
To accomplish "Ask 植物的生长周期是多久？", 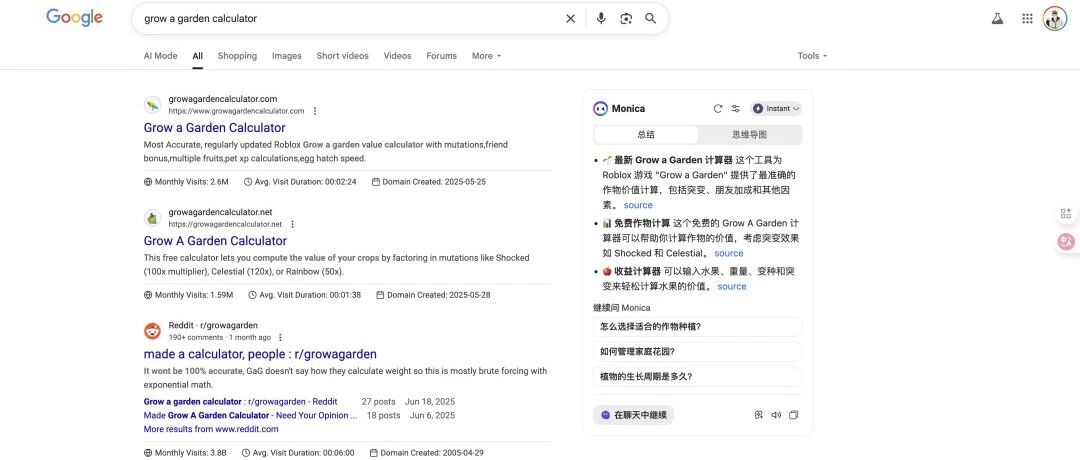I will [x=697, y=377].
